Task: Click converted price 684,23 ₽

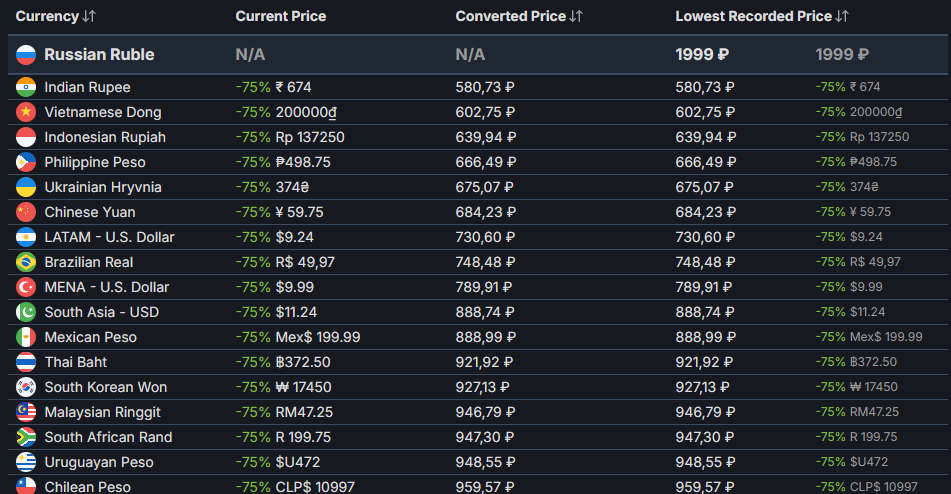Action: 486,212
